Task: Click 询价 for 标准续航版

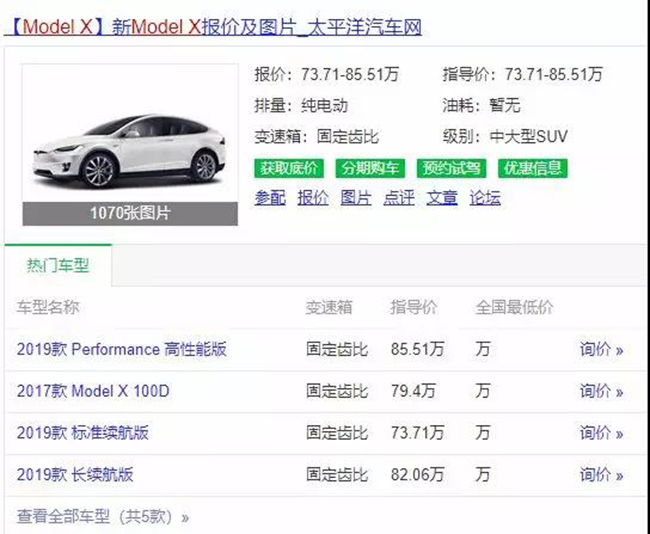Action: (x=601, y=433)
